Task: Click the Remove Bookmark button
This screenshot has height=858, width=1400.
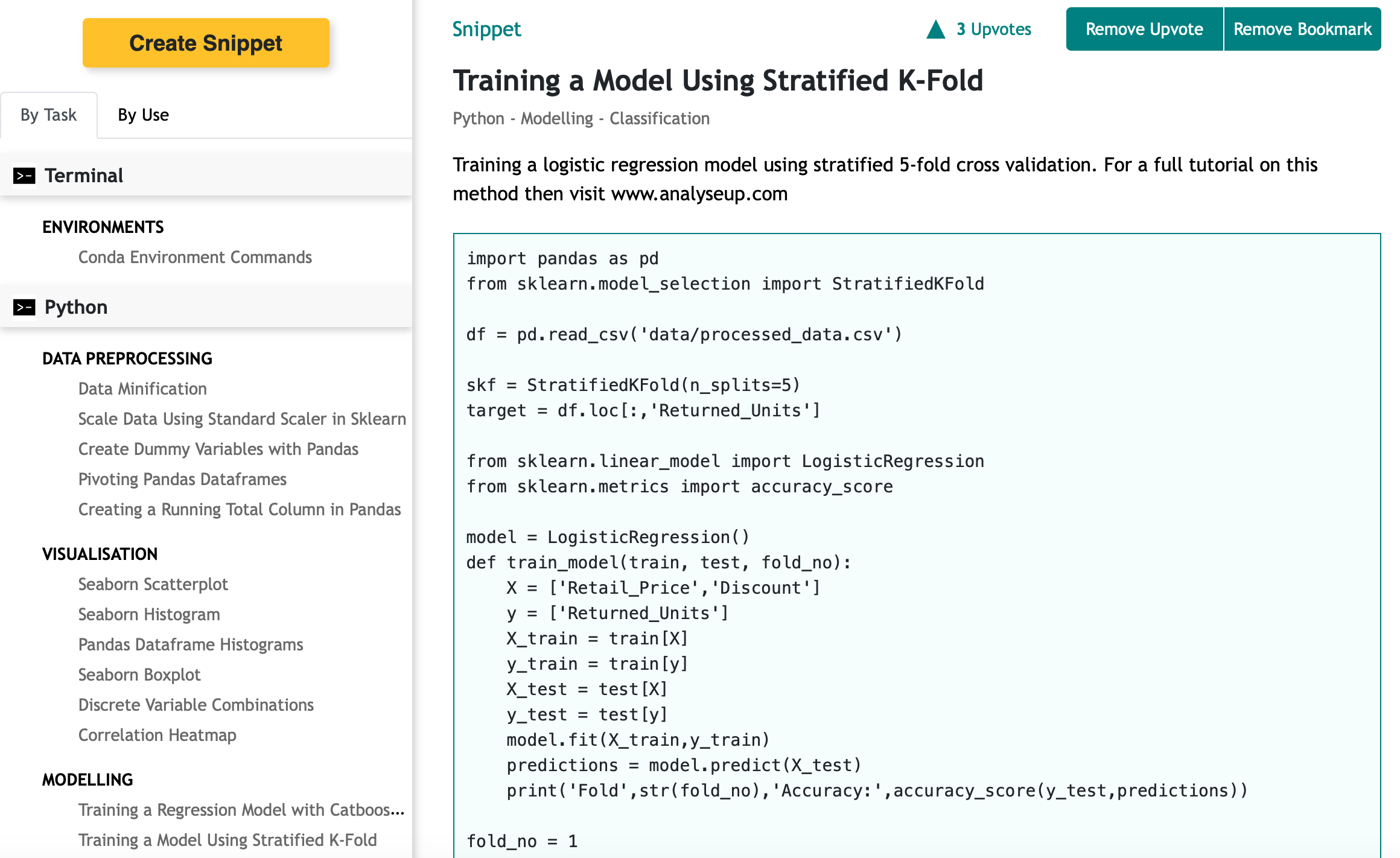Action: point(1301,29)
